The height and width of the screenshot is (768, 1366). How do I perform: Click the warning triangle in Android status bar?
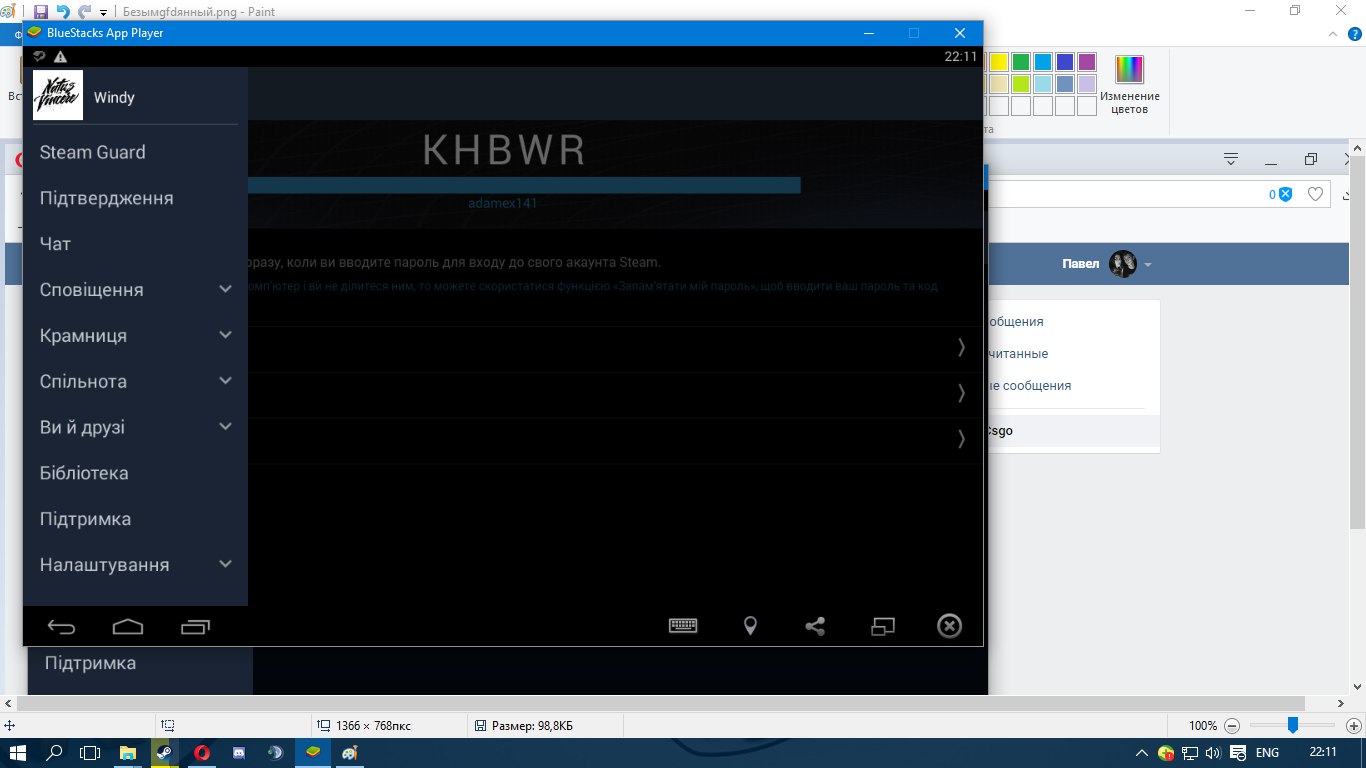[60, 57]
